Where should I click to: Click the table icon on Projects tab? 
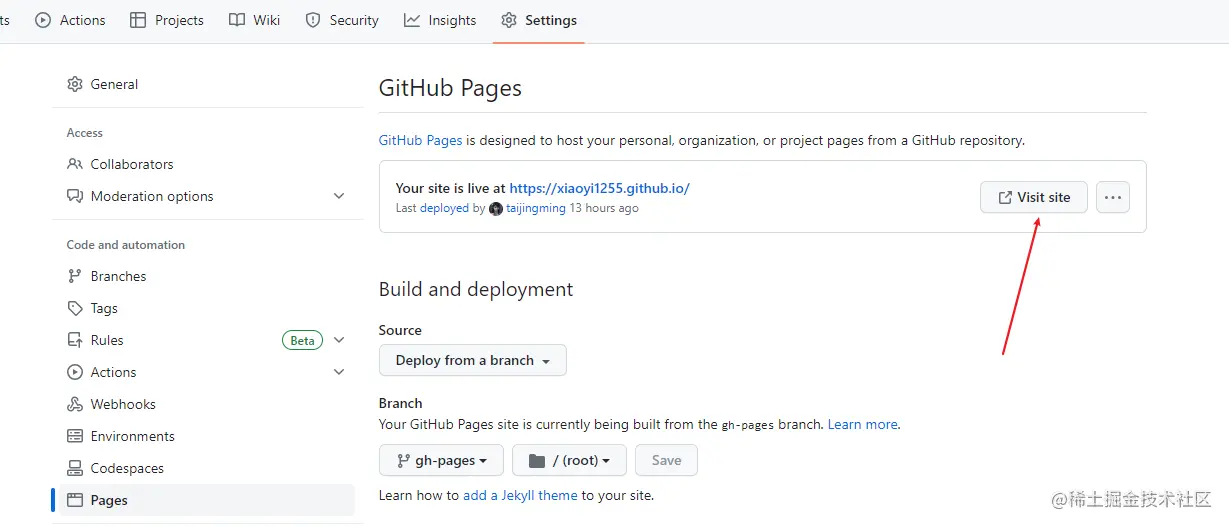coord(138,20)
